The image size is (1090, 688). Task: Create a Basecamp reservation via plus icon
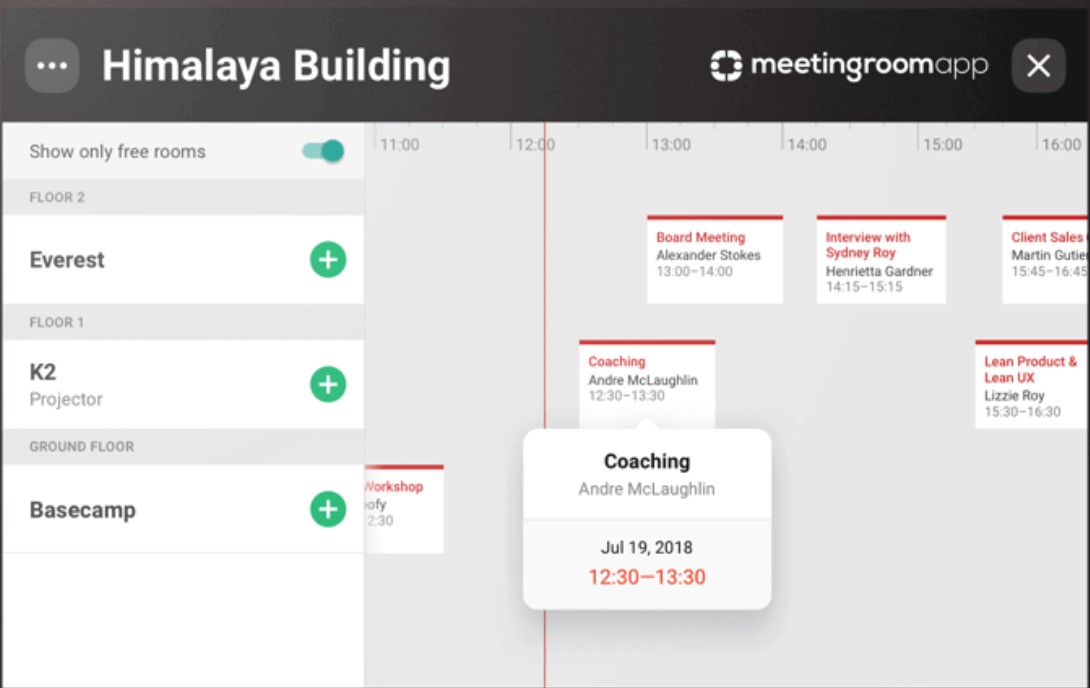[x=326, y=509]
